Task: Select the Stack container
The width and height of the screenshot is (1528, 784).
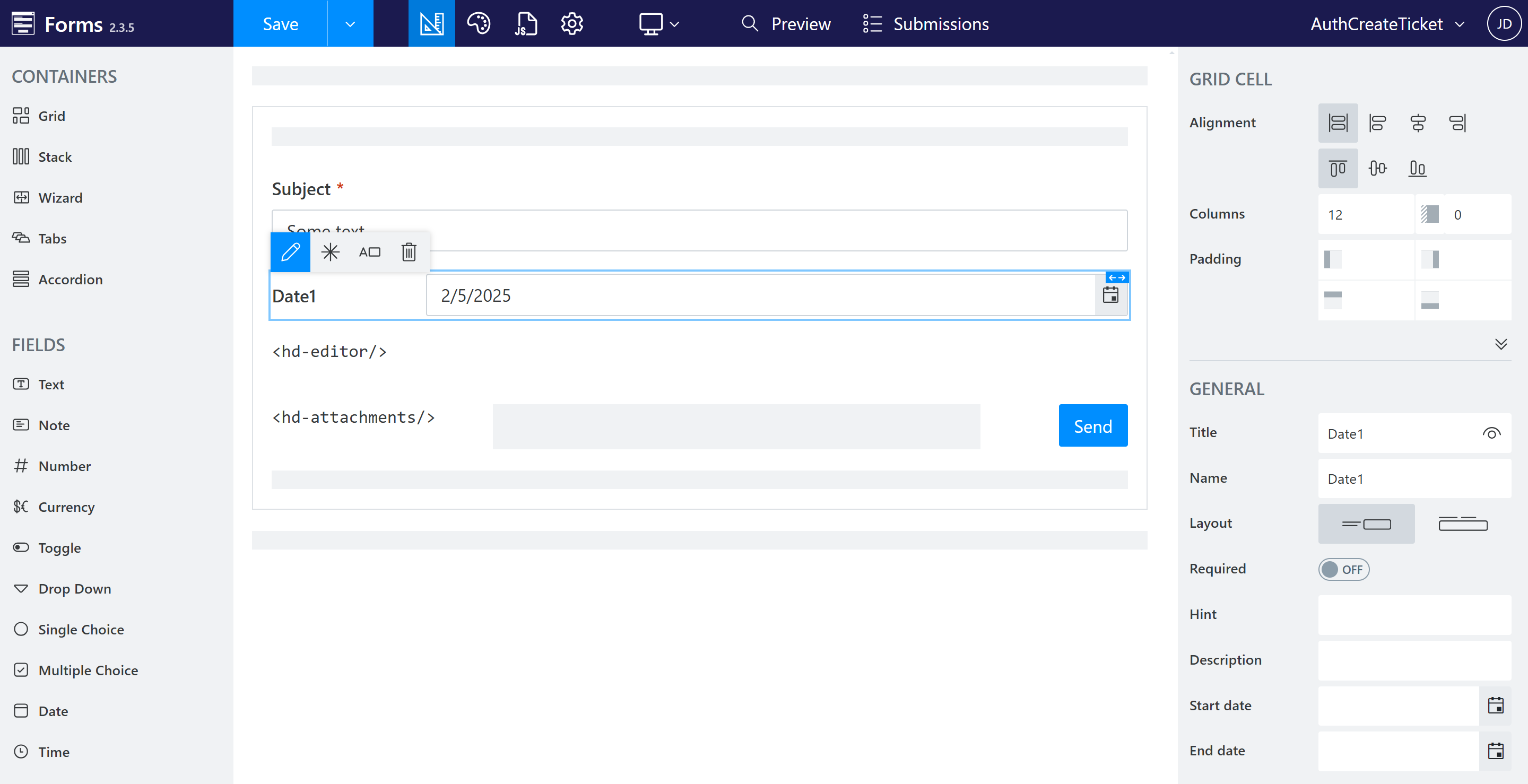Action: (42, 156)
